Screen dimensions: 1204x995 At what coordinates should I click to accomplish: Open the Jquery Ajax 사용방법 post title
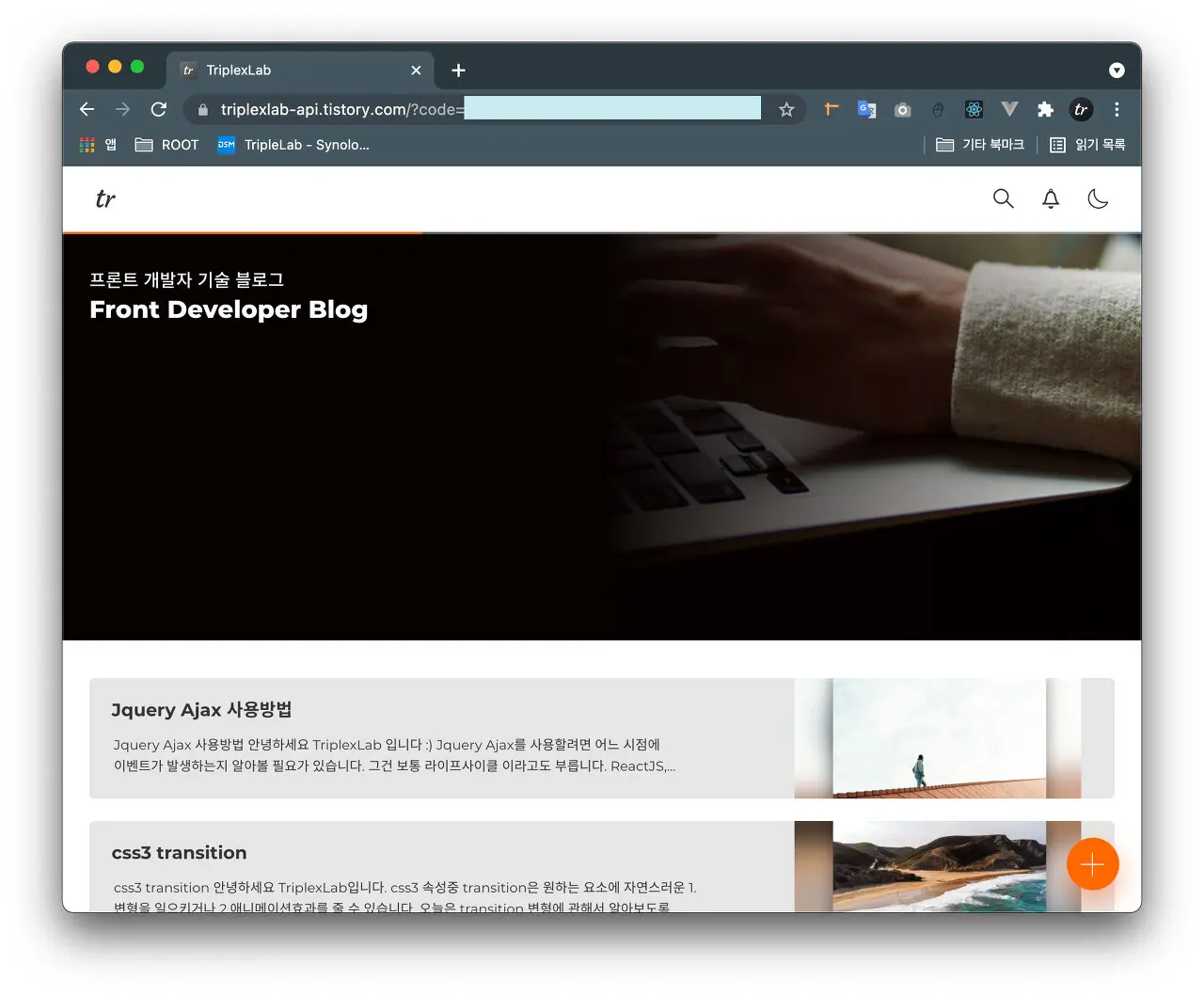click(x=201, y=709)
